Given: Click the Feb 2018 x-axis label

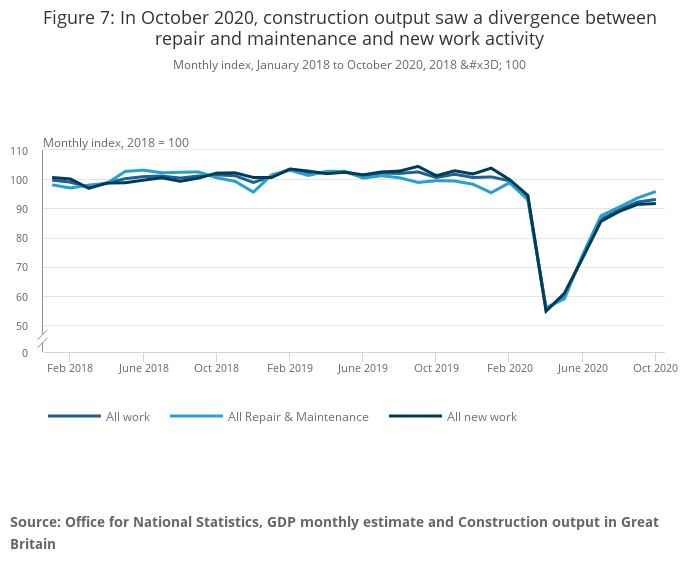Looking at the screenshot, I should (70, 368).
